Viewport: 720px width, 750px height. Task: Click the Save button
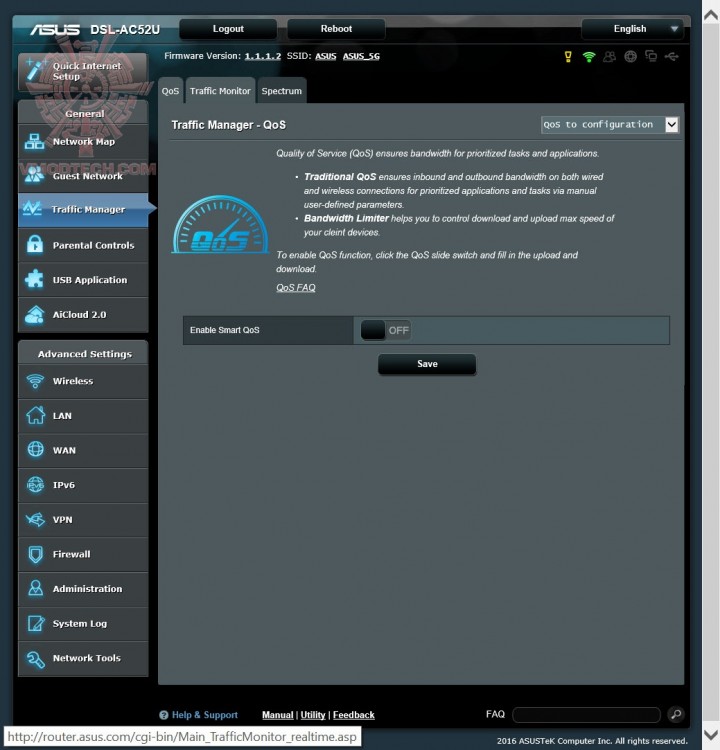(x=427, y=364)
